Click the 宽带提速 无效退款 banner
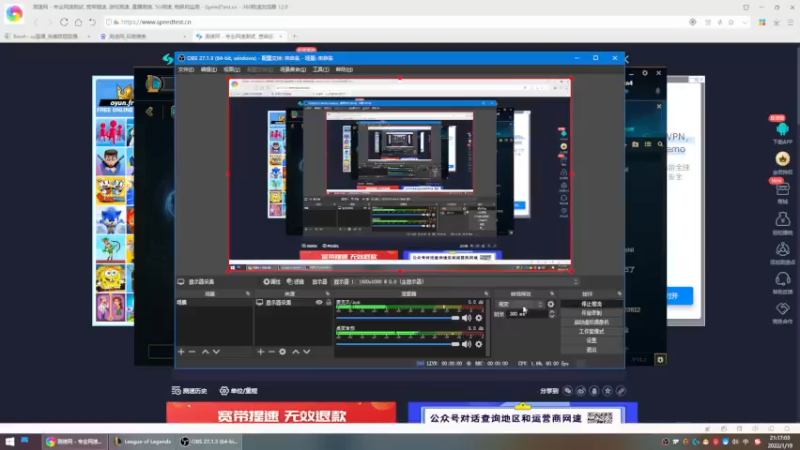The height and width of the screenshot is (450, 800). (281, 413)
